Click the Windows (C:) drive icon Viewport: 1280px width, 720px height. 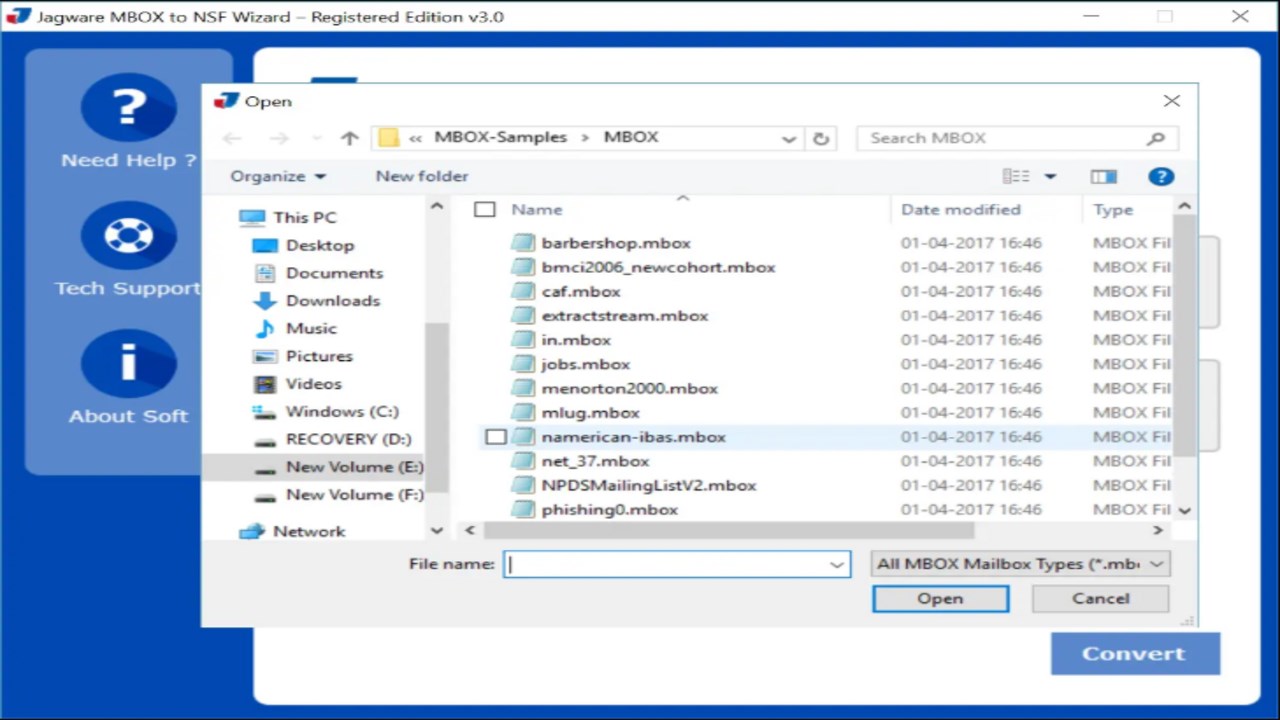[x=265, y=411]
